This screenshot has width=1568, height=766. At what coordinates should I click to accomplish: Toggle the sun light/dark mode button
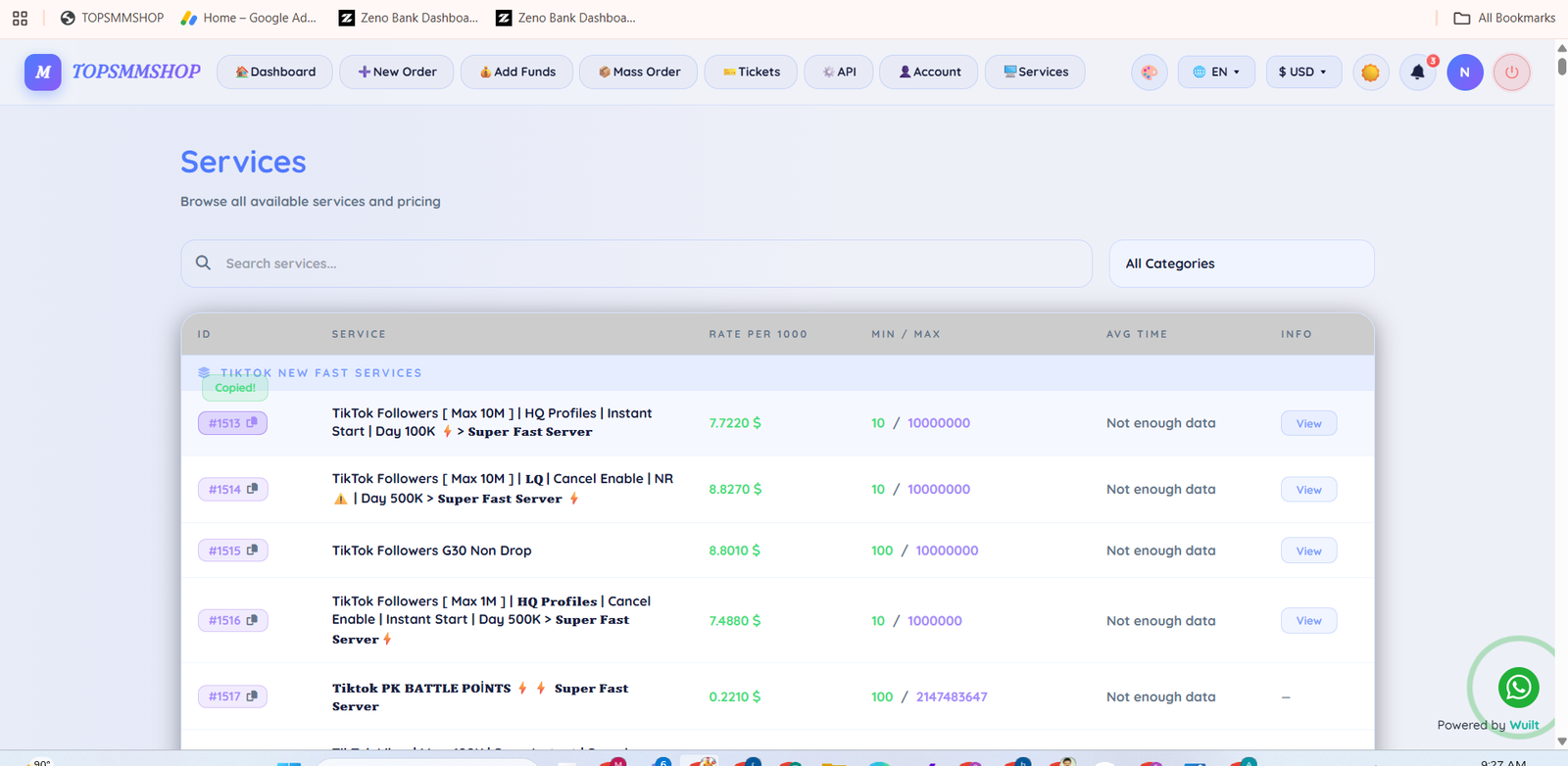(1371, 72)
